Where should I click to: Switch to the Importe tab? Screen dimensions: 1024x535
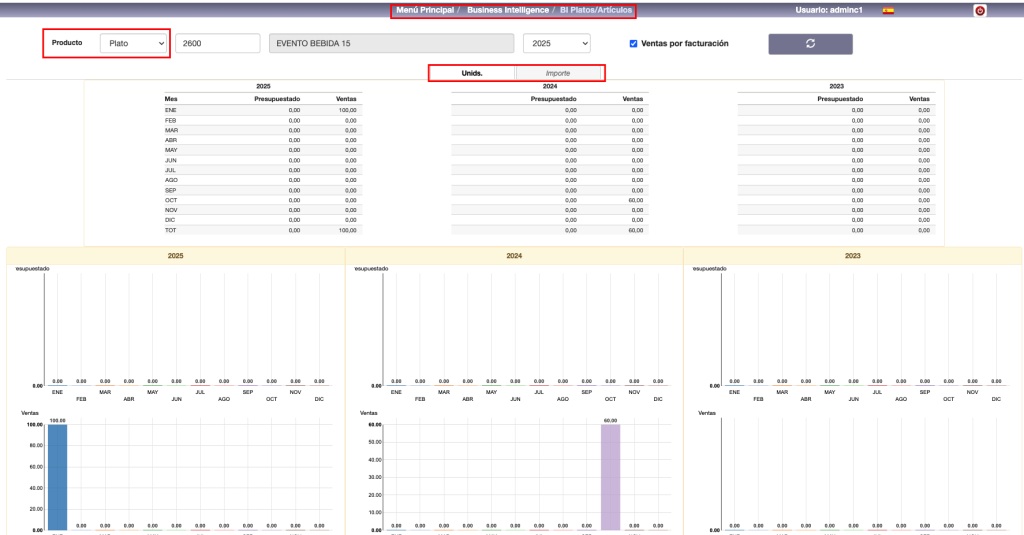click(x=558, y=73)
